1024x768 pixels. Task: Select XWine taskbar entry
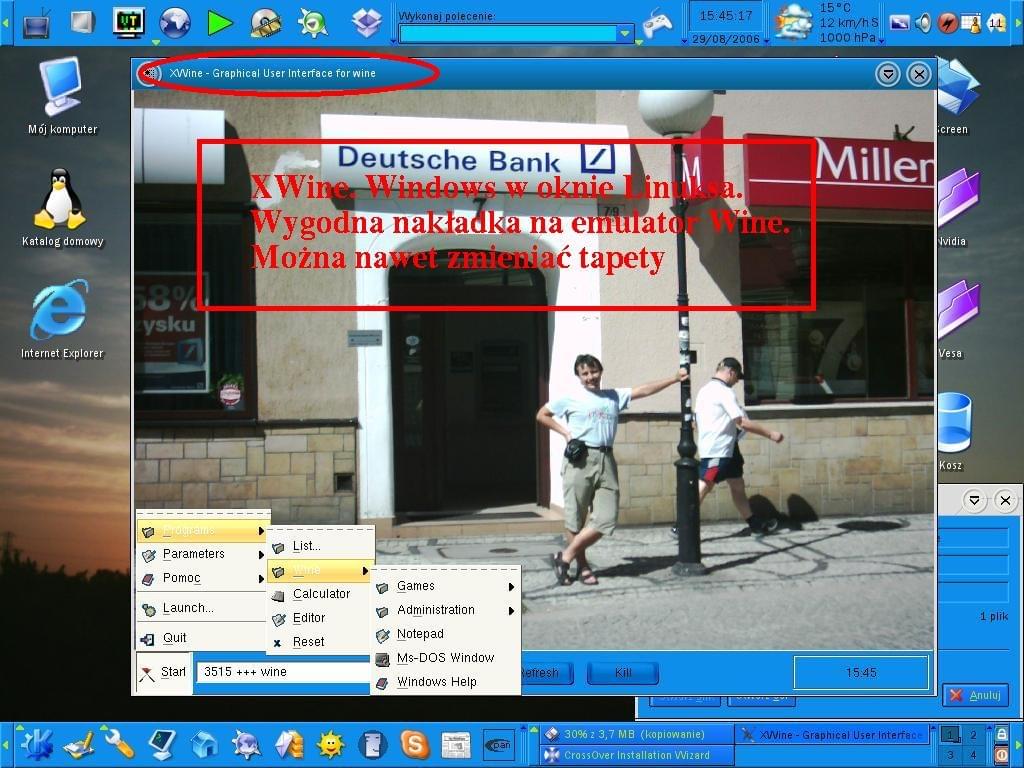[833, 735]
